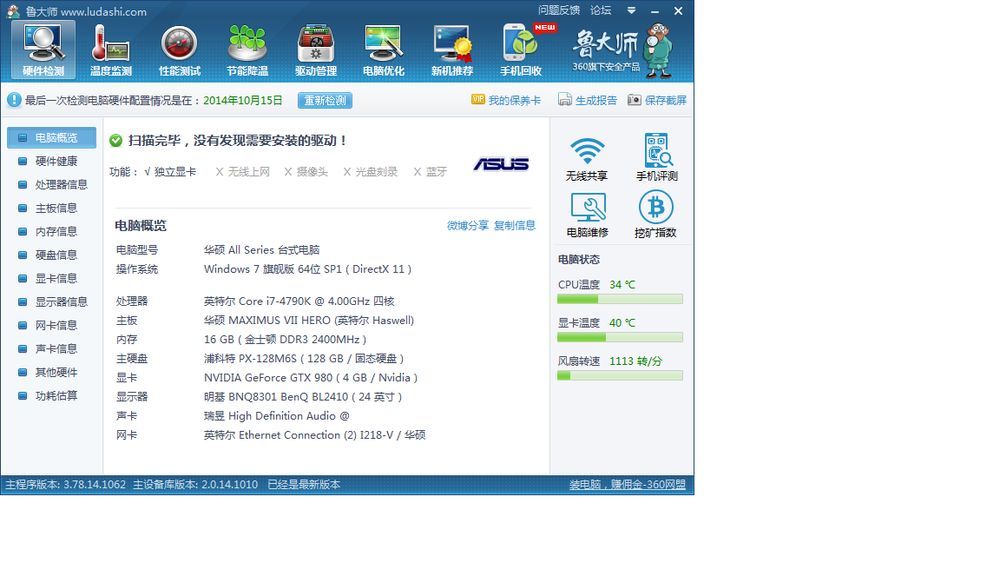Open the 驱动管理 driver management
Screen dimensions: 1000x563
316,50
